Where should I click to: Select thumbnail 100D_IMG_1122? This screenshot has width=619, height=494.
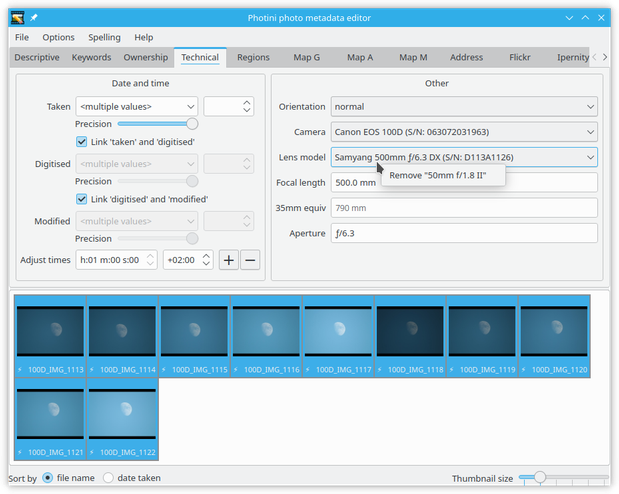tap(122, 419)
